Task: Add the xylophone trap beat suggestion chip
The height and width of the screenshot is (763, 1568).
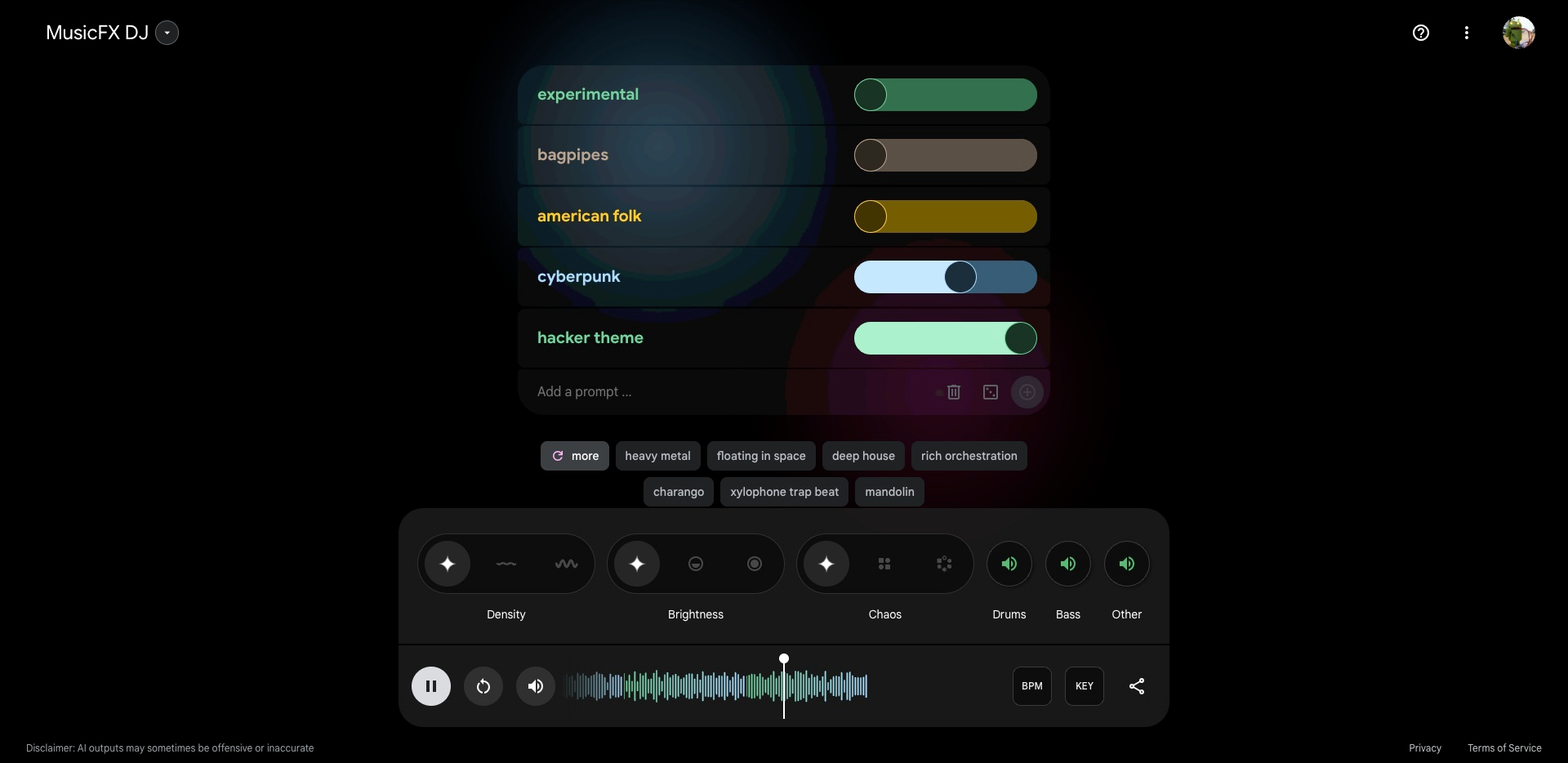Action: pos(784,492)
